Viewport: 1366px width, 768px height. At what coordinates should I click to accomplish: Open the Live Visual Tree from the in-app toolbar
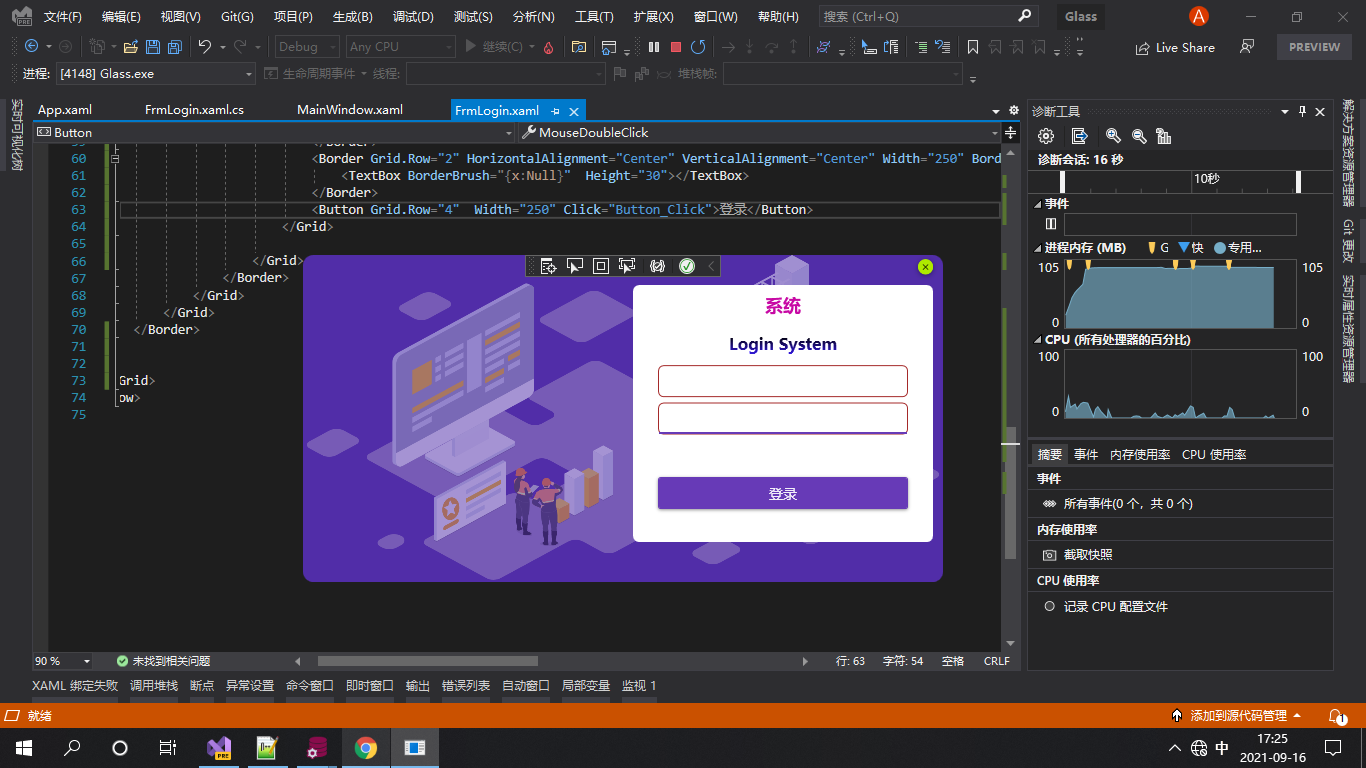[547, 266]
